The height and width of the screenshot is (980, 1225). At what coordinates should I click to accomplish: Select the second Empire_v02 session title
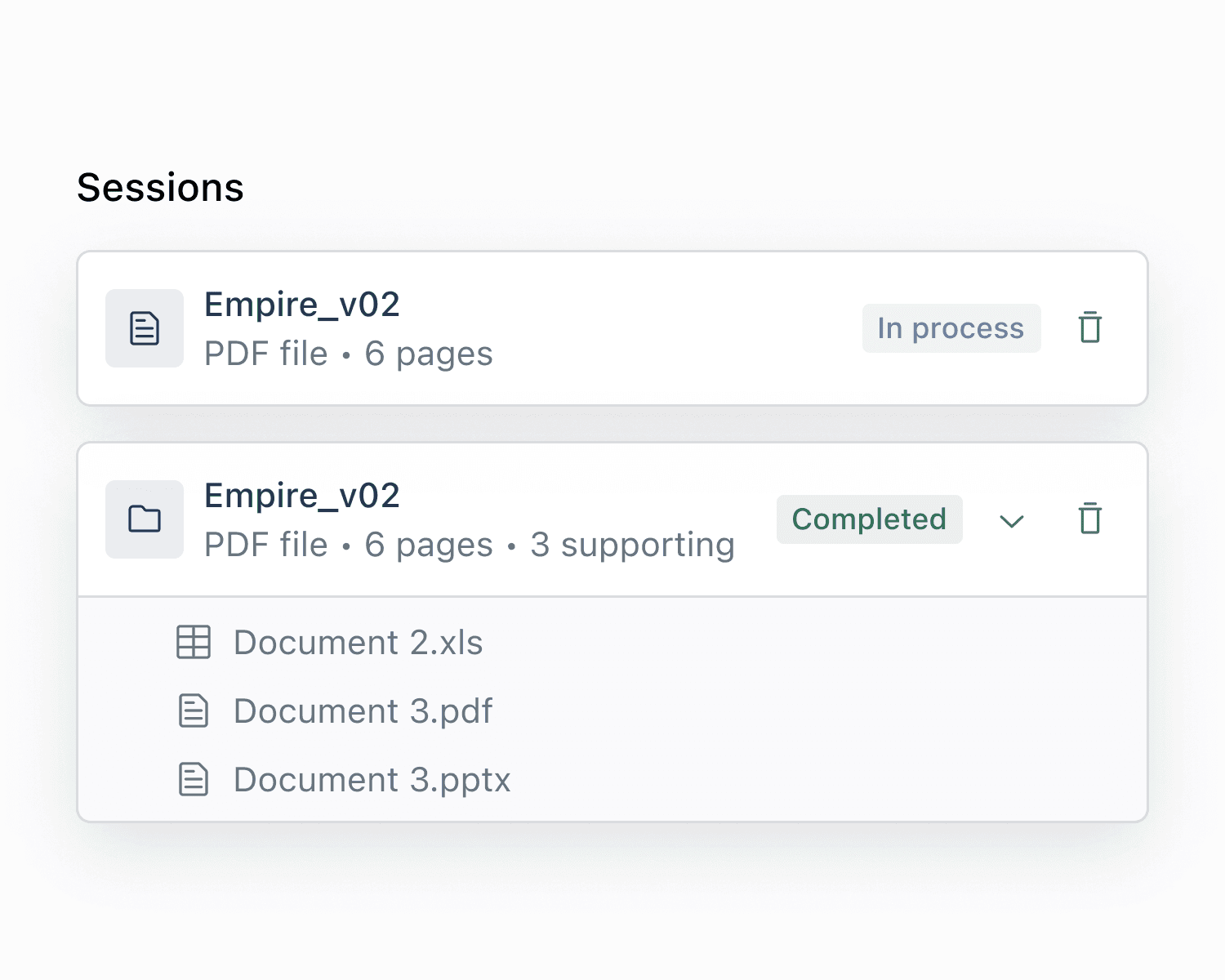click(302, 496)
